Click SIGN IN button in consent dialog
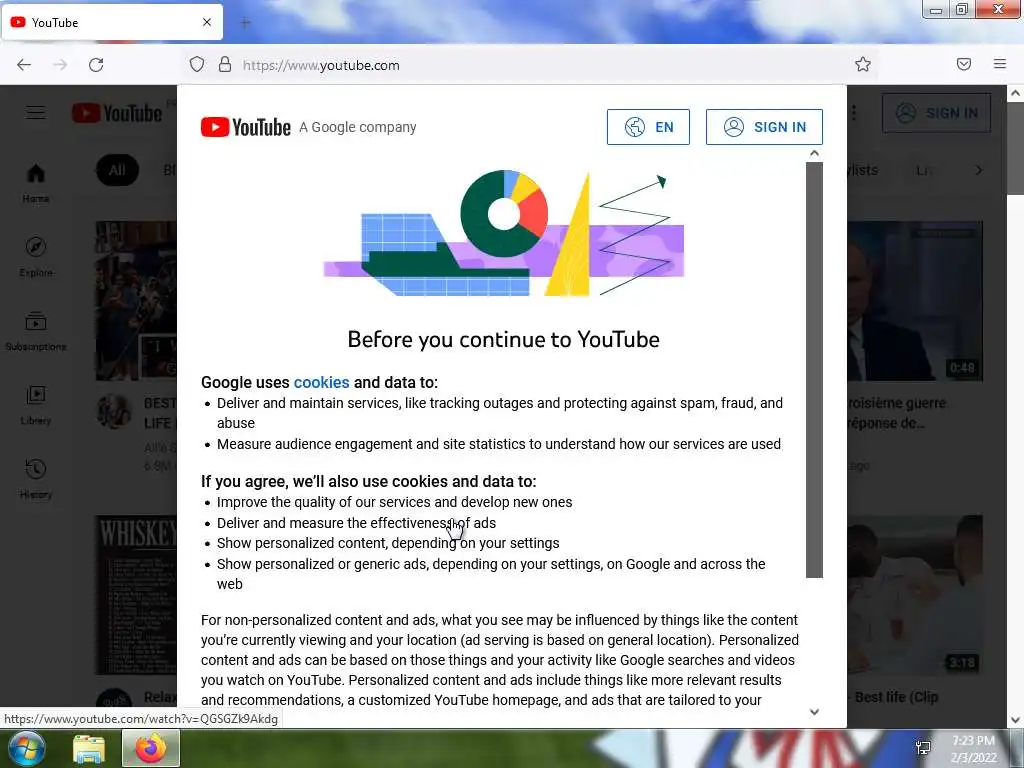The image size is (1024, 768). click(x=764, y=127)
